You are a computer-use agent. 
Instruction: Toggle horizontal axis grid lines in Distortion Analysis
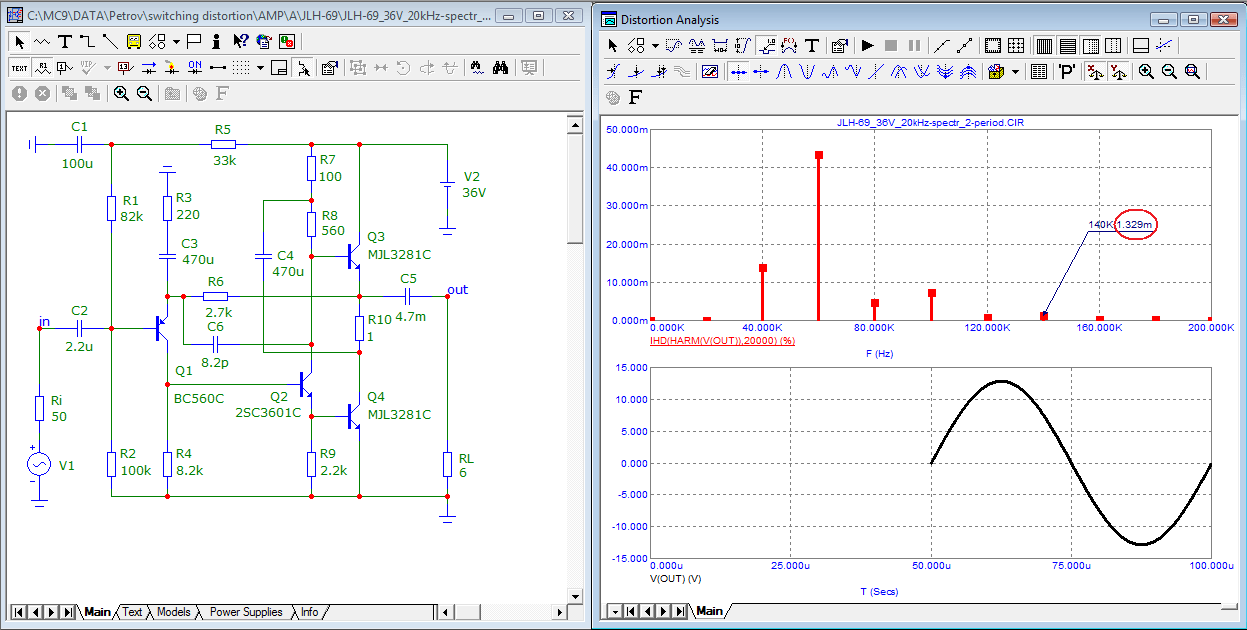(1068, 46)
